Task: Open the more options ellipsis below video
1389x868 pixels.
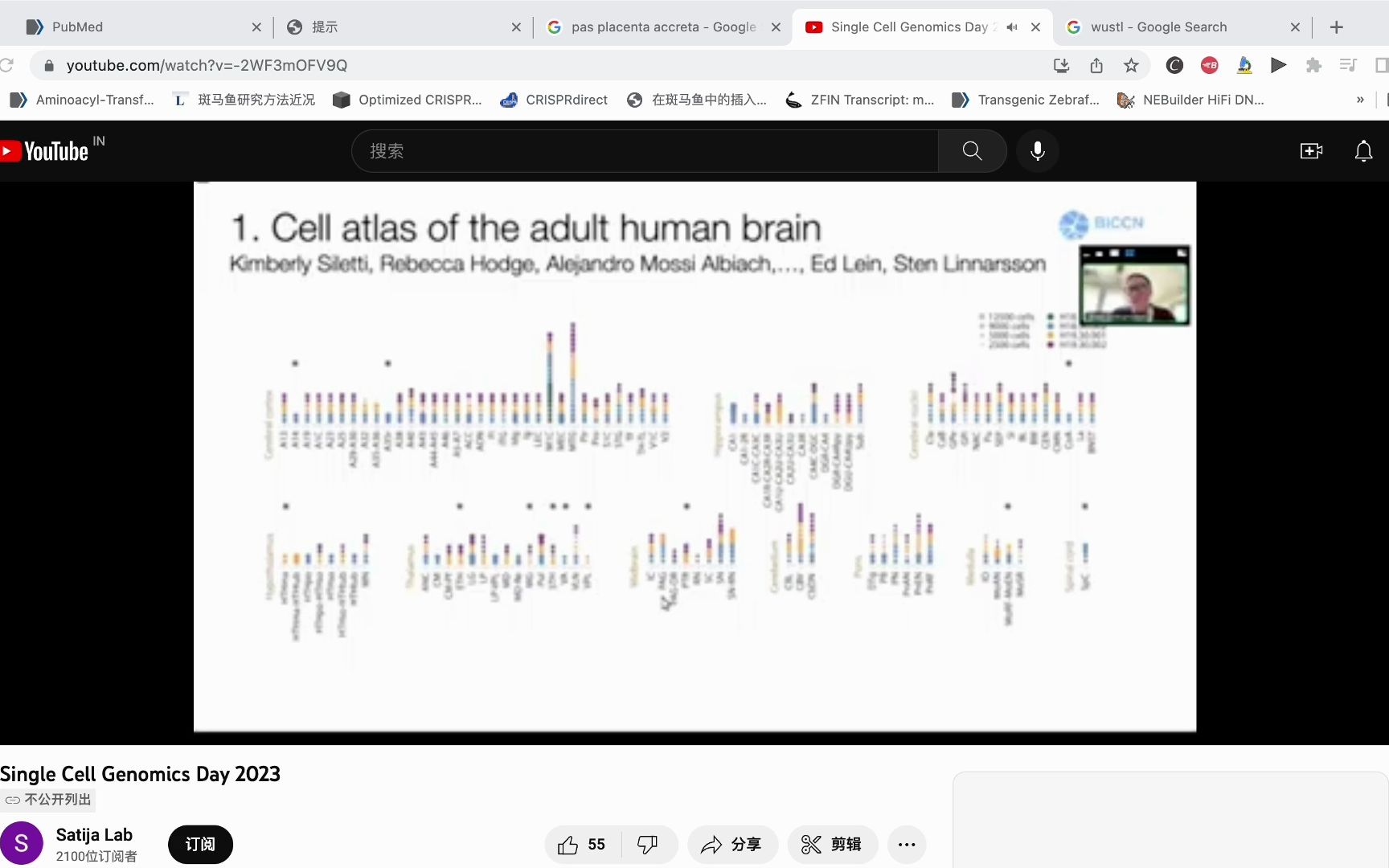Action: [907, 844]
